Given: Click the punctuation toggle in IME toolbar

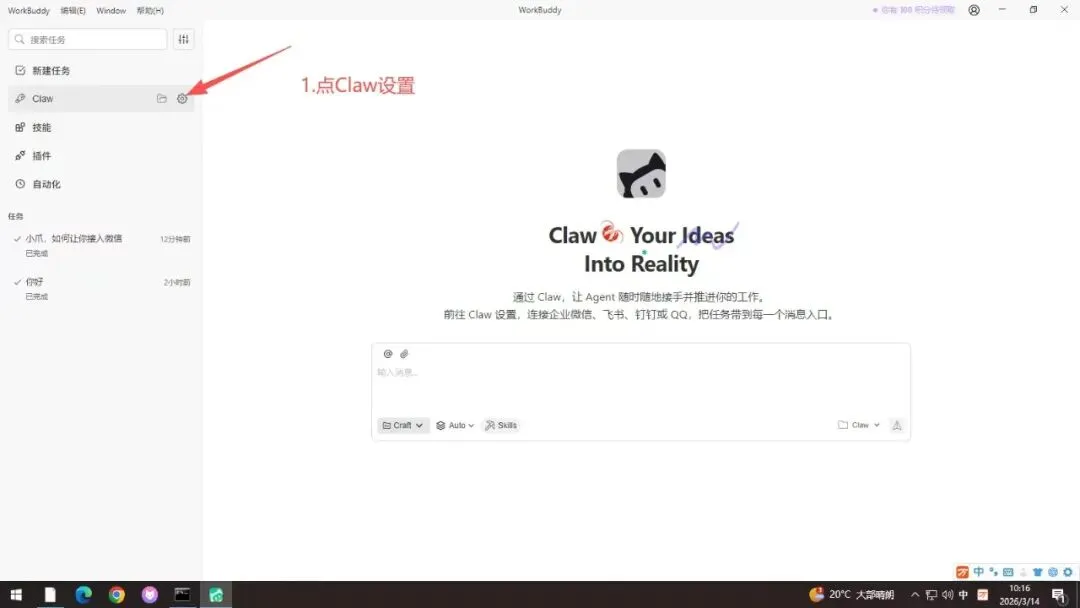Looking at the screenshot, I should point(993,572).
